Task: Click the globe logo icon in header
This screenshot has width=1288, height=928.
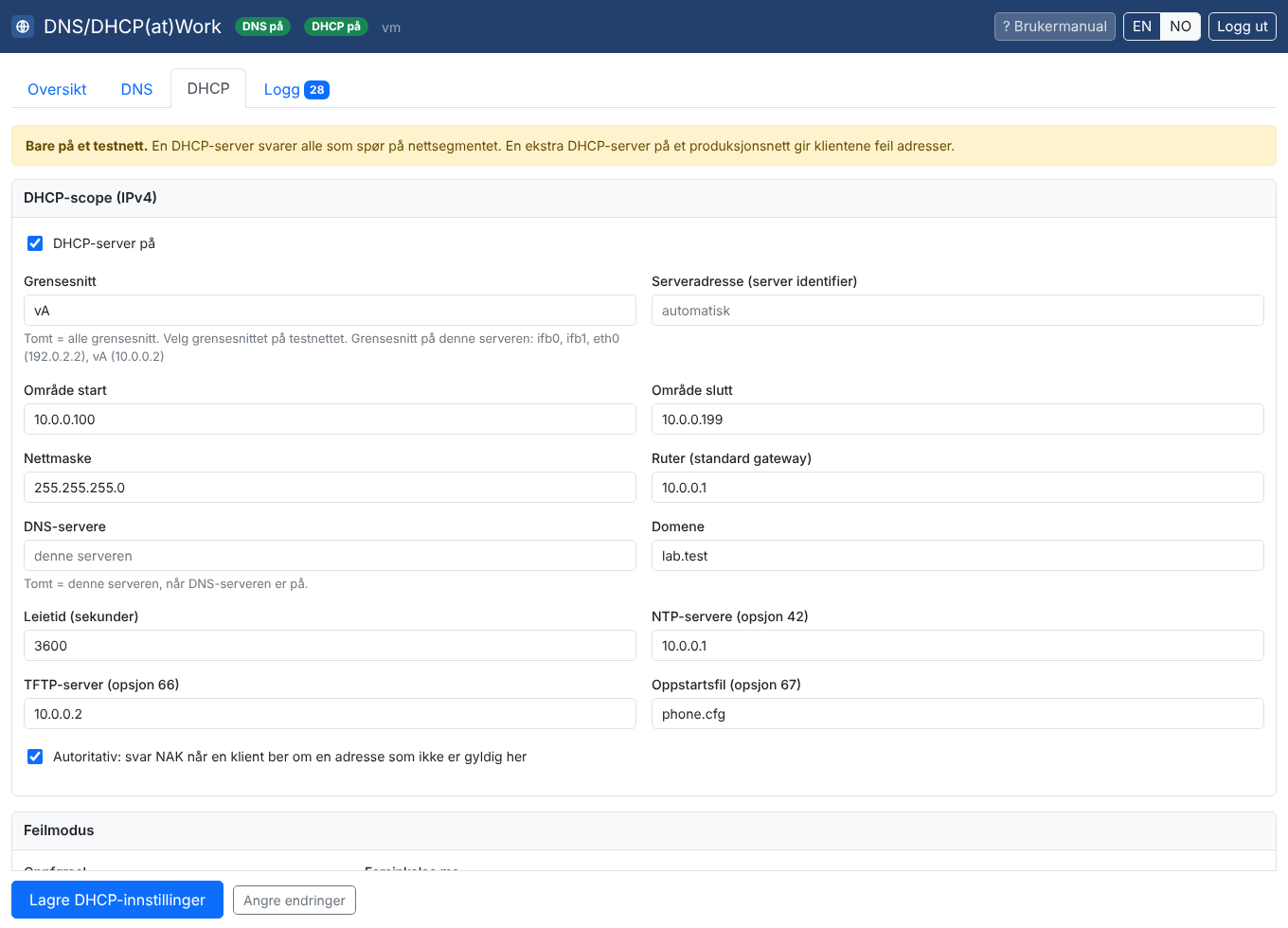Action: [23, 27]
